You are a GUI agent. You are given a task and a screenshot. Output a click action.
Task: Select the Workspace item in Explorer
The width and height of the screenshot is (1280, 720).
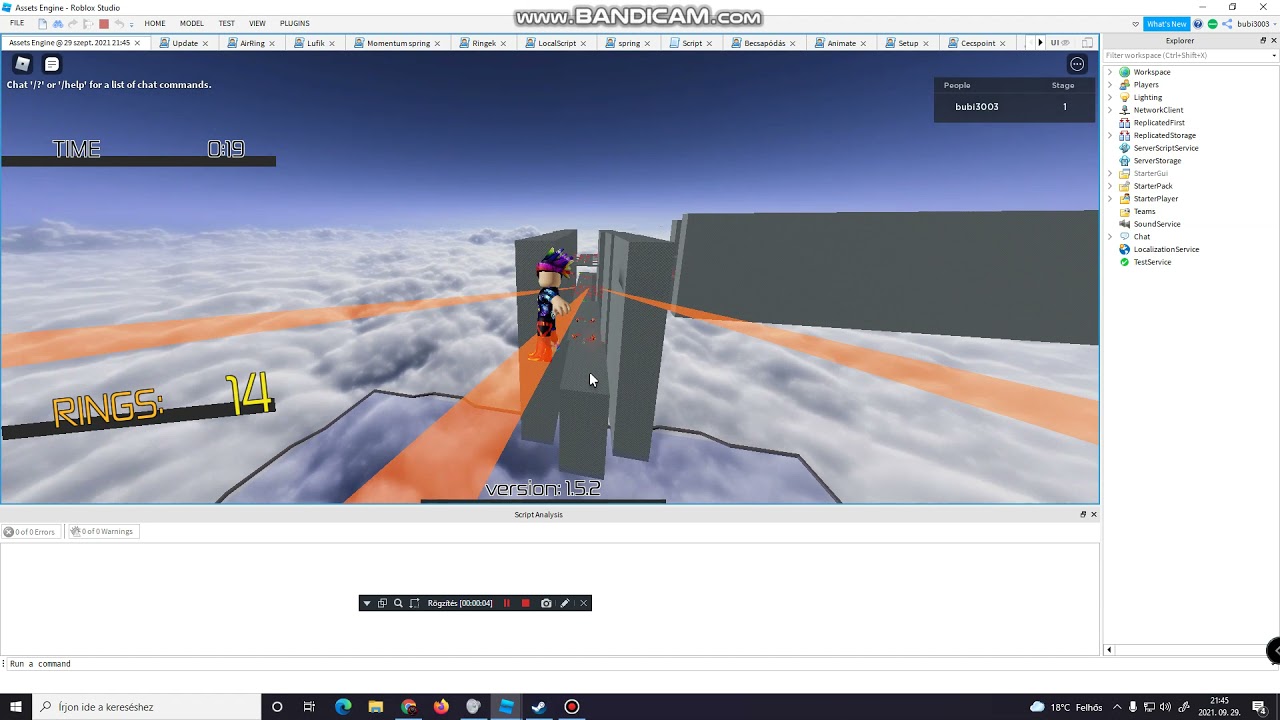click(1152, 72)
